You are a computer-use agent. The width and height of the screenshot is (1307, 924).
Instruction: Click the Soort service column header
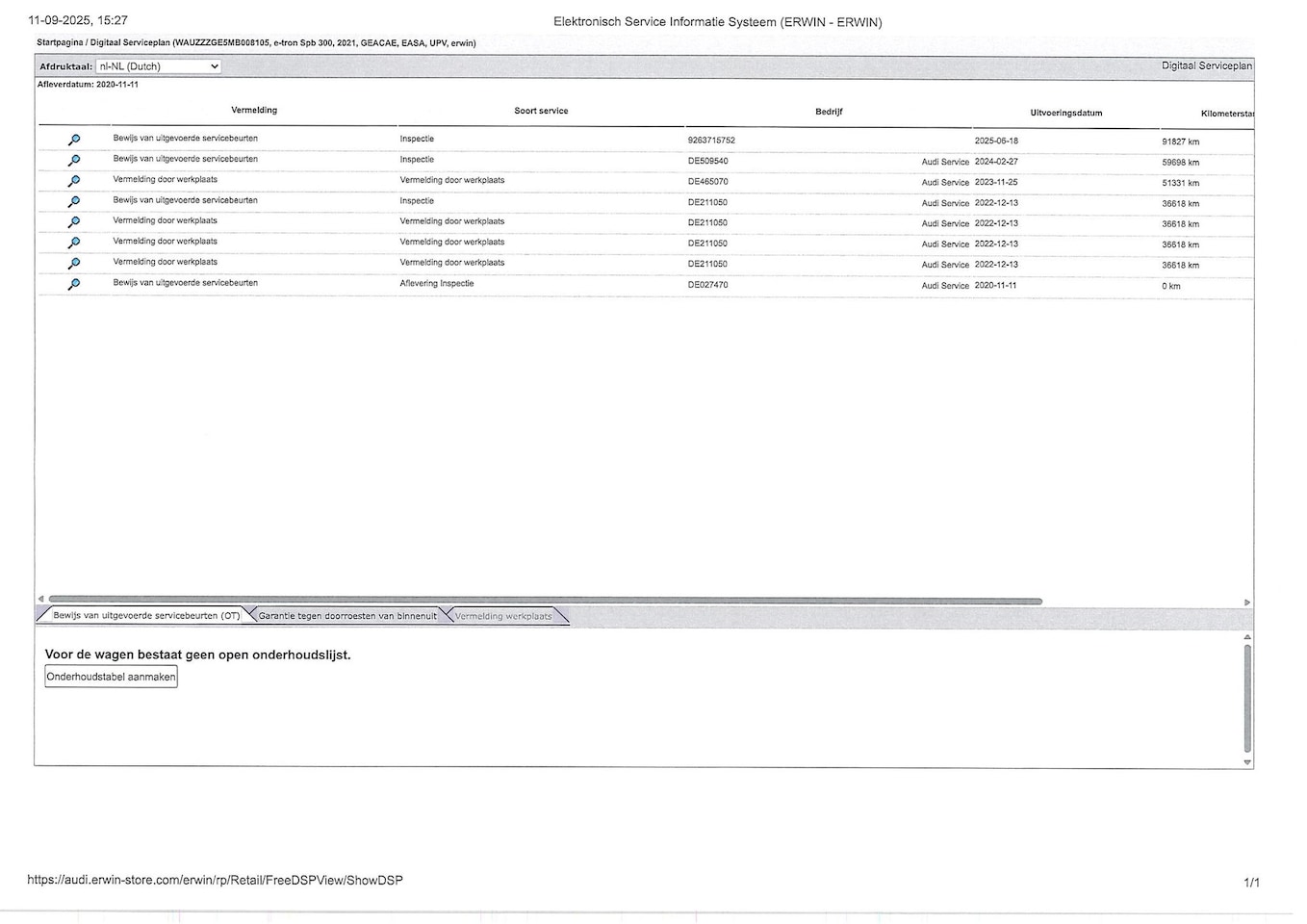tap(541, 111)
